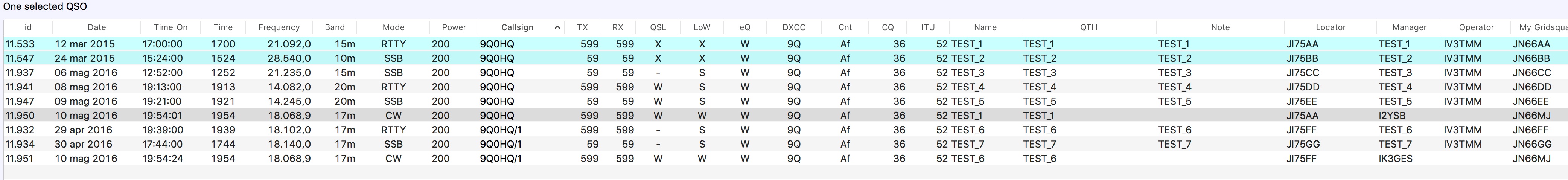Click date cell 12 mar 2015
Image resolution: width=1568 pixels, height=180 pixels.
pyautogui.click(x=85, y=44)
